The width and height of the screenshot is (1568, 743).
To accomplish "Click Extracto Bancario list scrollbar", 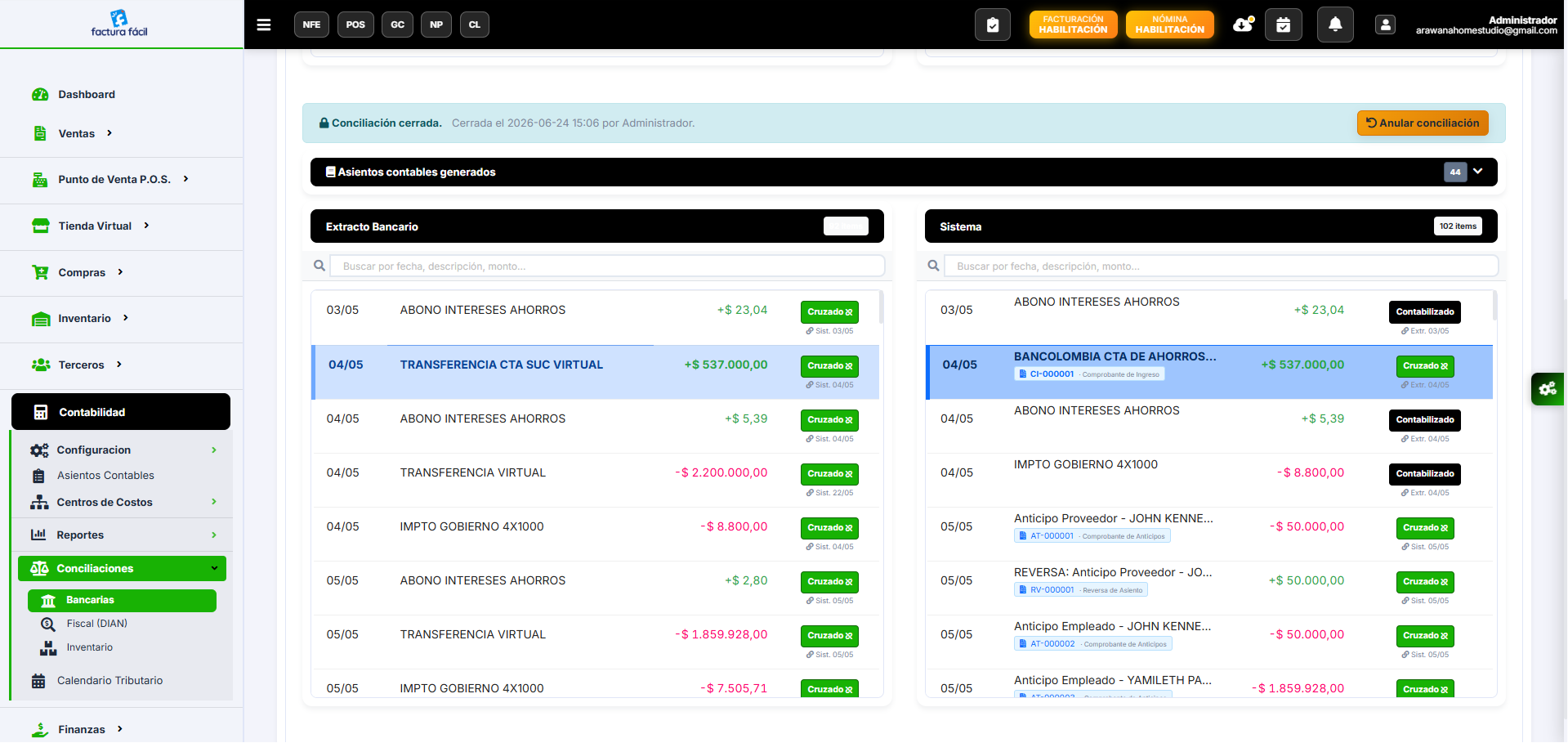I will [x=881, y=307].
